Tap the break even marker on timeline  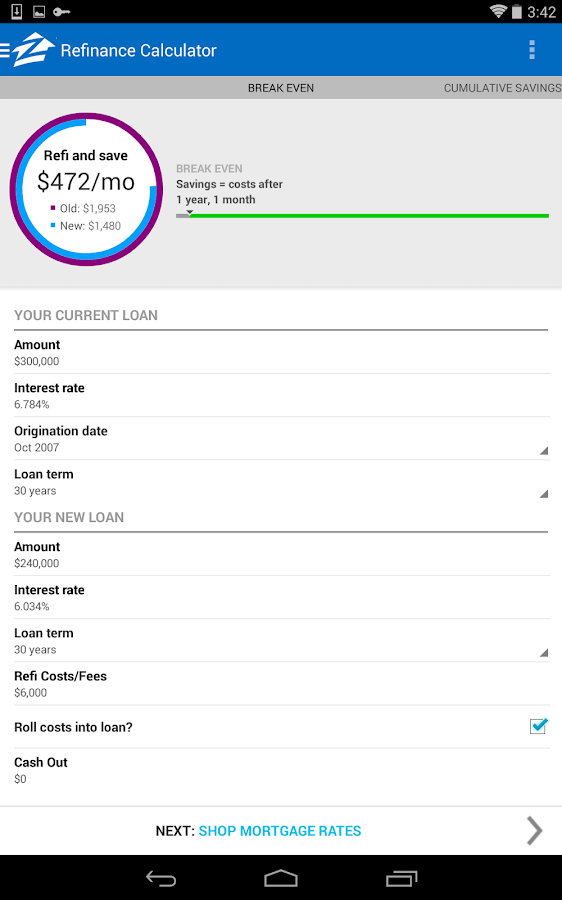click(x=189, y=212)
